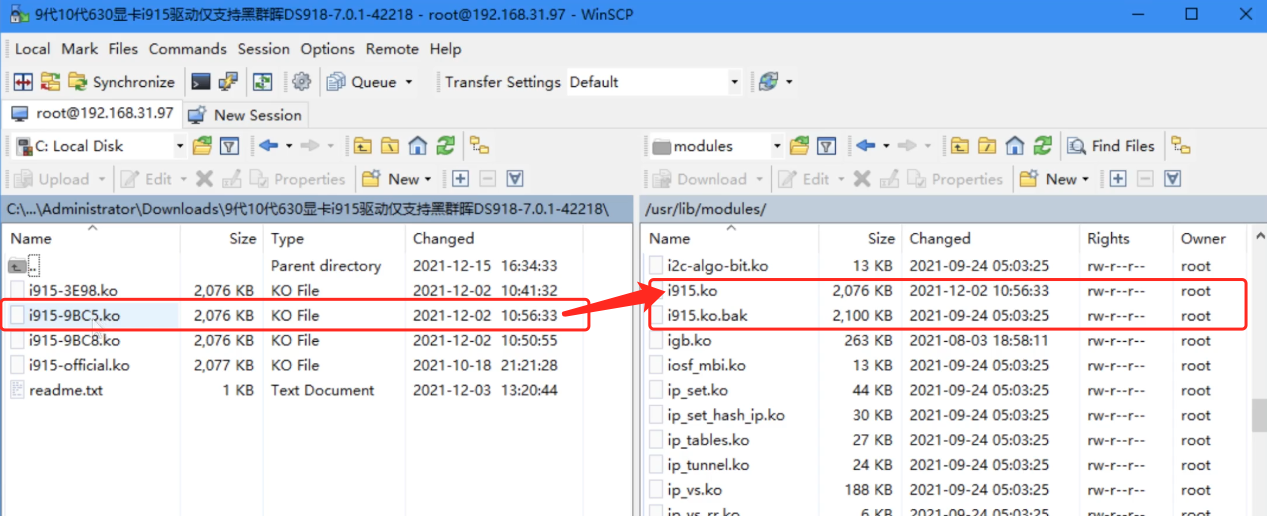Click the local panel New button
The image size is (1267, 516).
tap(396, 179)
